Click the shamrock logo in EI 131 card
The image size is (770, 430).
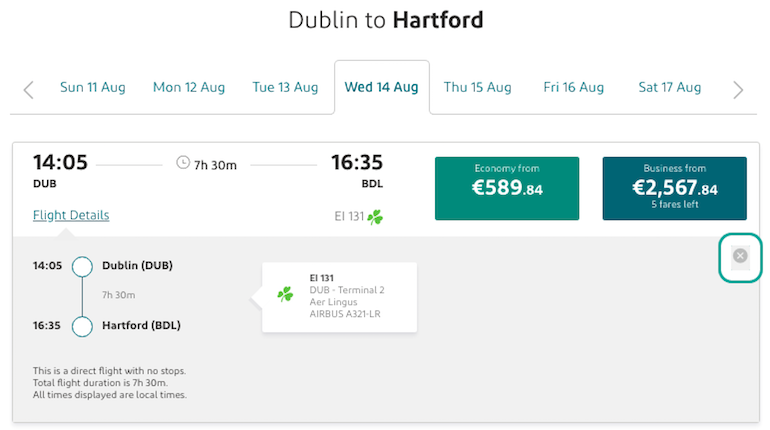coord(285,295)
